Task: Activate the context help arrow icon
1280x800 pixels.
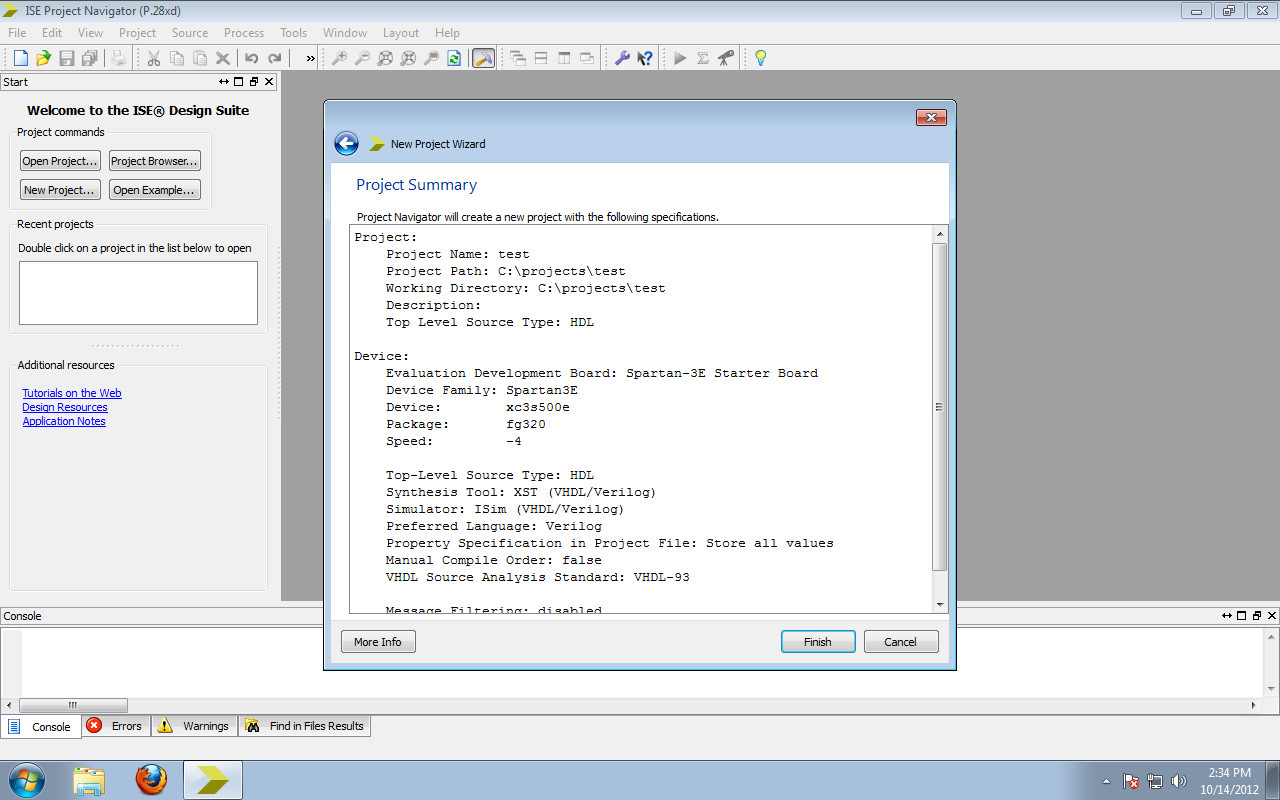Action: pos(645,58)
